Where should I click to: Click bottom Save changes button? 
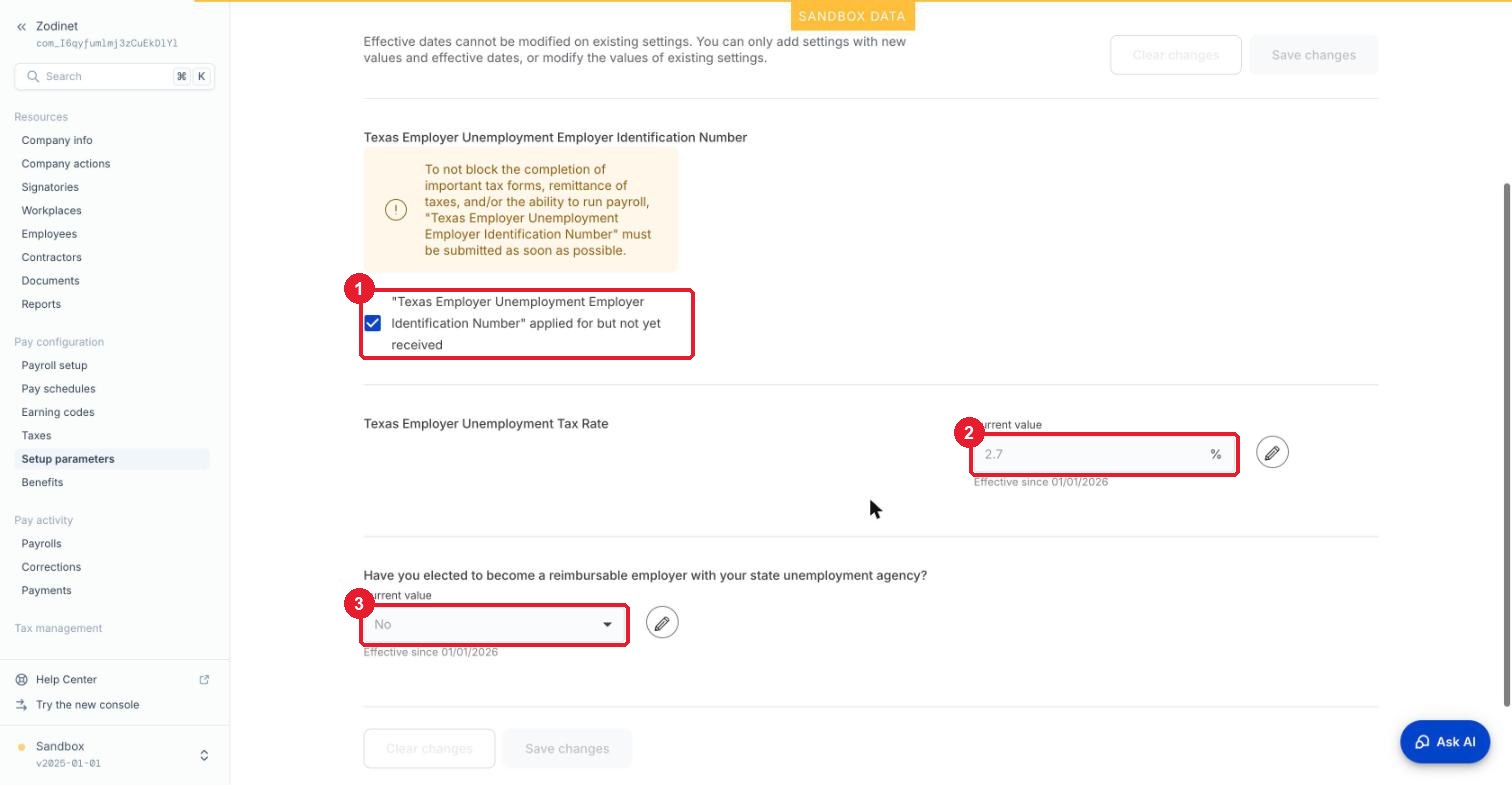coord(567,749)
